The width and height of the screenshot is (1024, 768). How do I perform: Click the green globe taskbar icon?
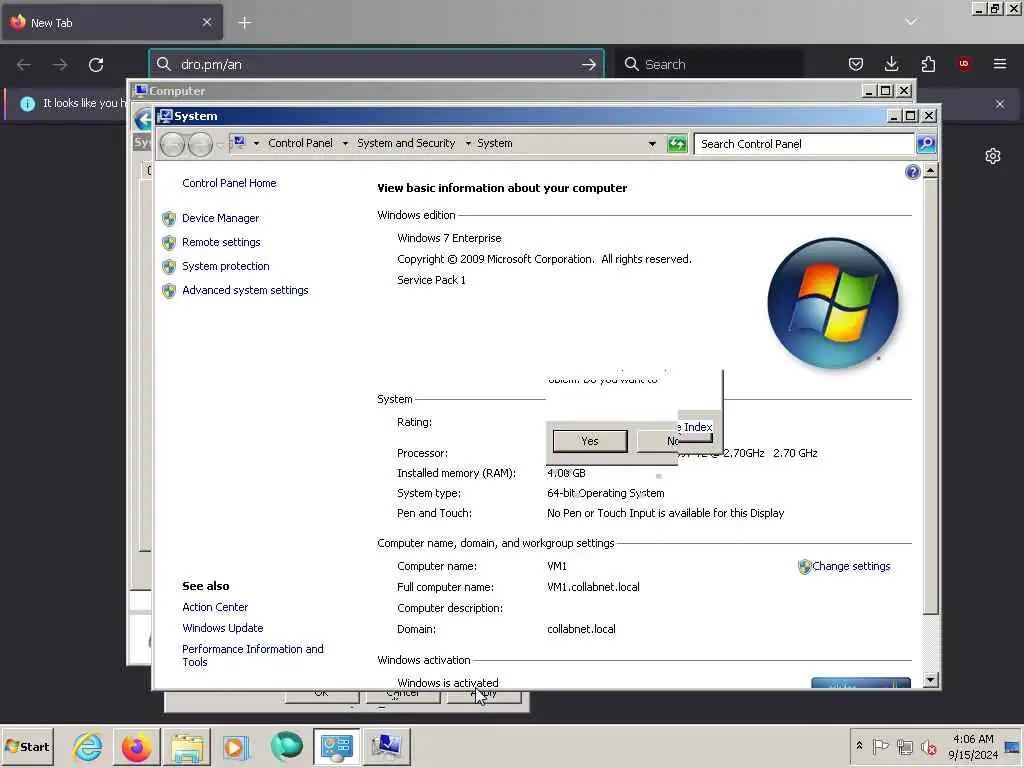[286, 746]
